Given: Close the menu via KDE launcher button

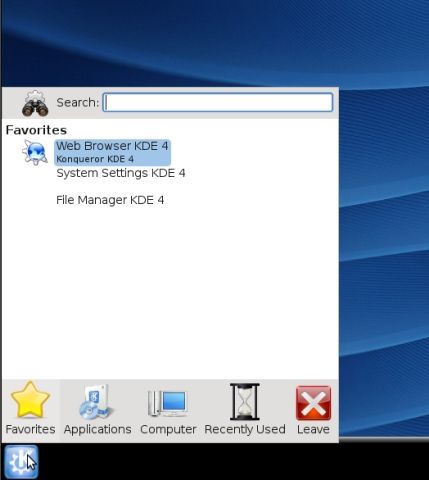Looking at the screenshot, I should (21, 462).
